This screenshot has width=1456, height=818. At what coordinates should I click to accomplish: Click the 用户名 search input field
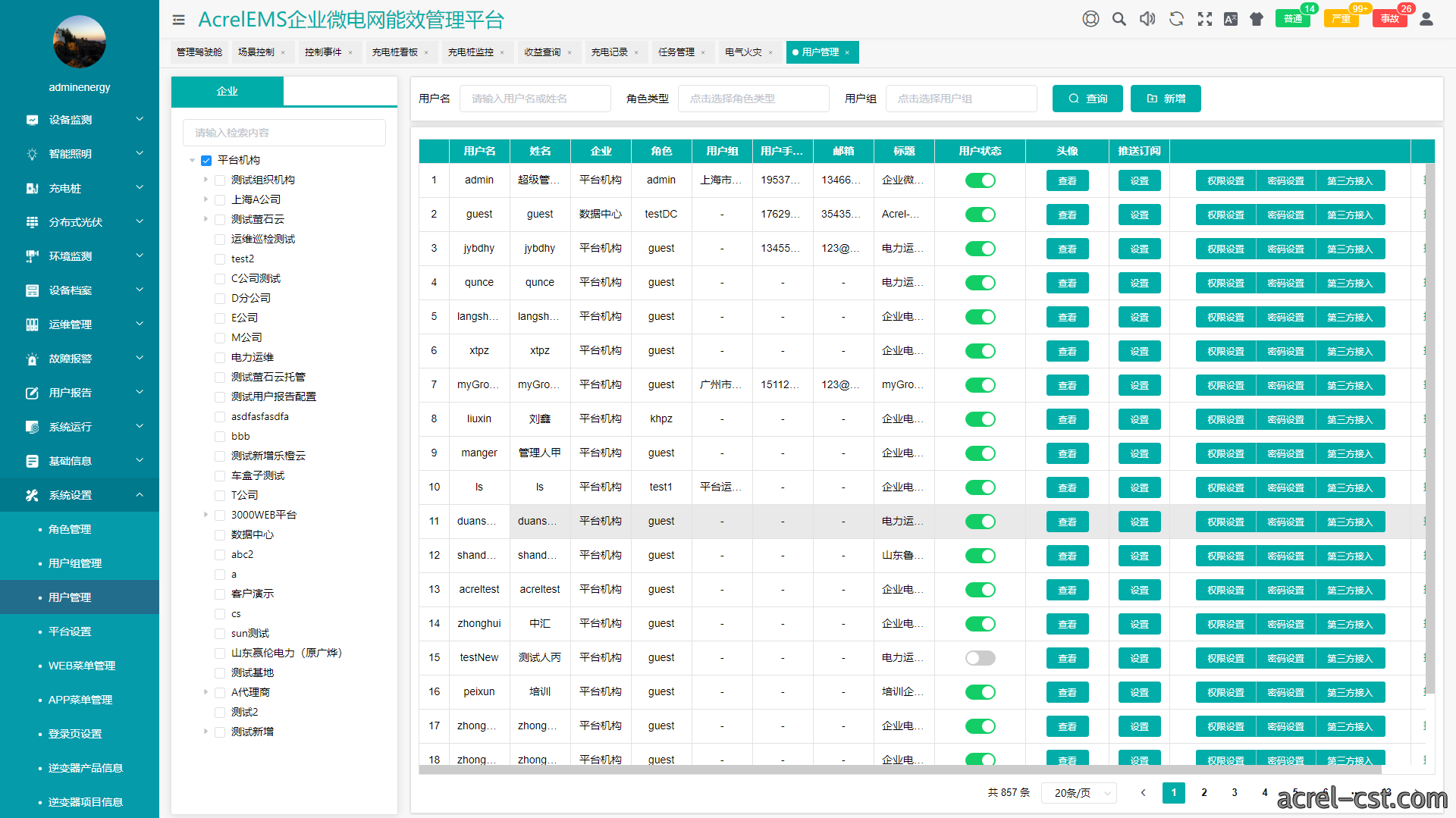(535, 99)
